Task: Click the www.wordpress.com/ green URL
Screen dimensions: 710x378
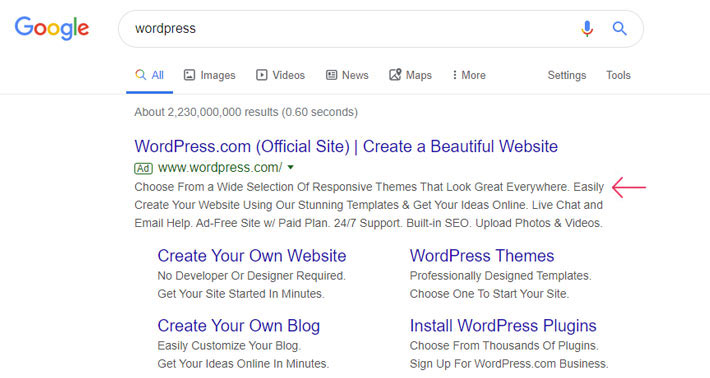Action: [220, 167]
